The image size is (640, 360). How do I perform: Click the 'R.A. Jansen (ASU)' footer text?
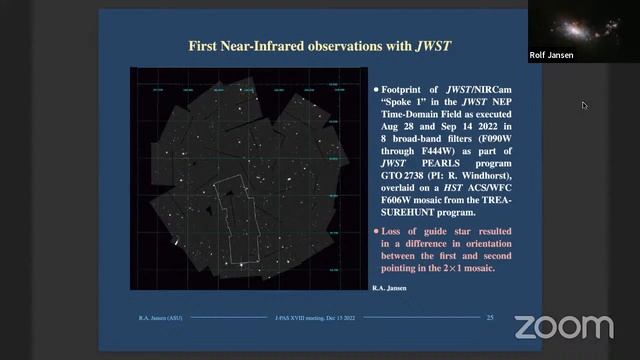click(160, 318)
